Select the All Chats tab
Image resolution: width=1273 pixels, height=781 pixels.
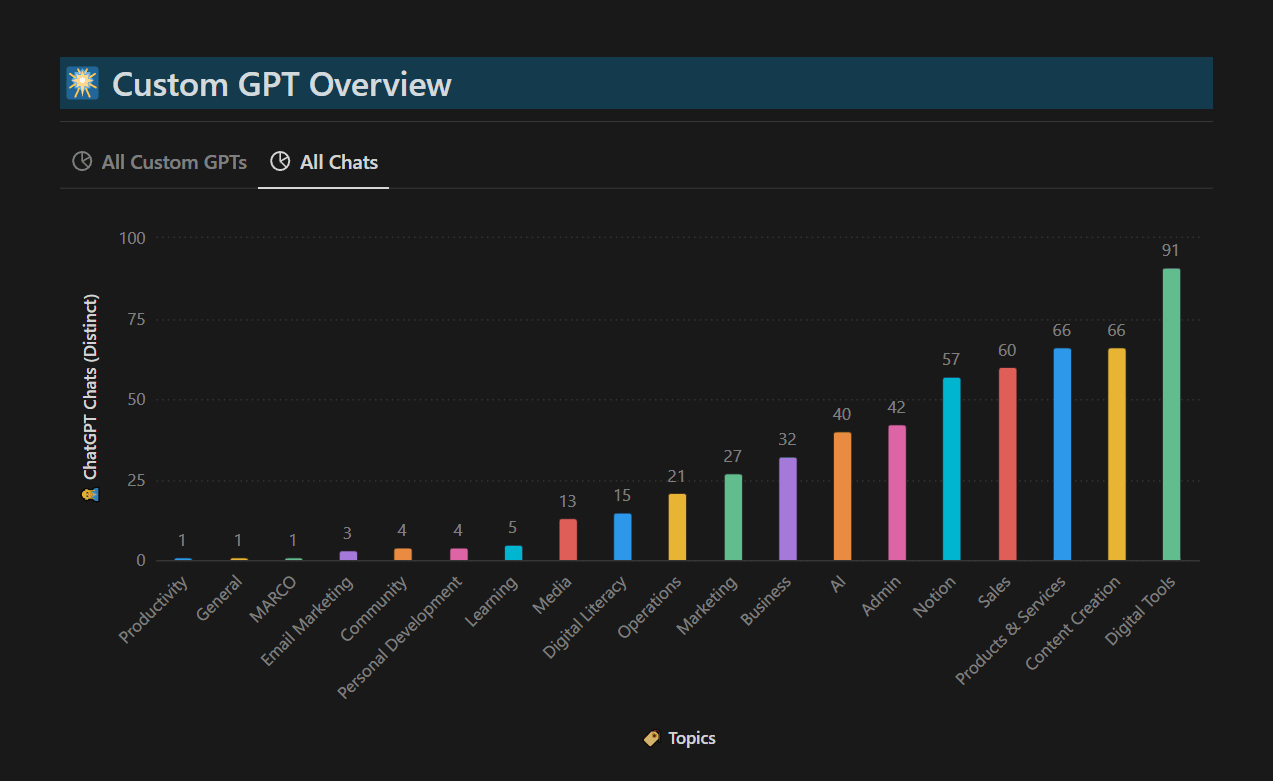point(324,162)
